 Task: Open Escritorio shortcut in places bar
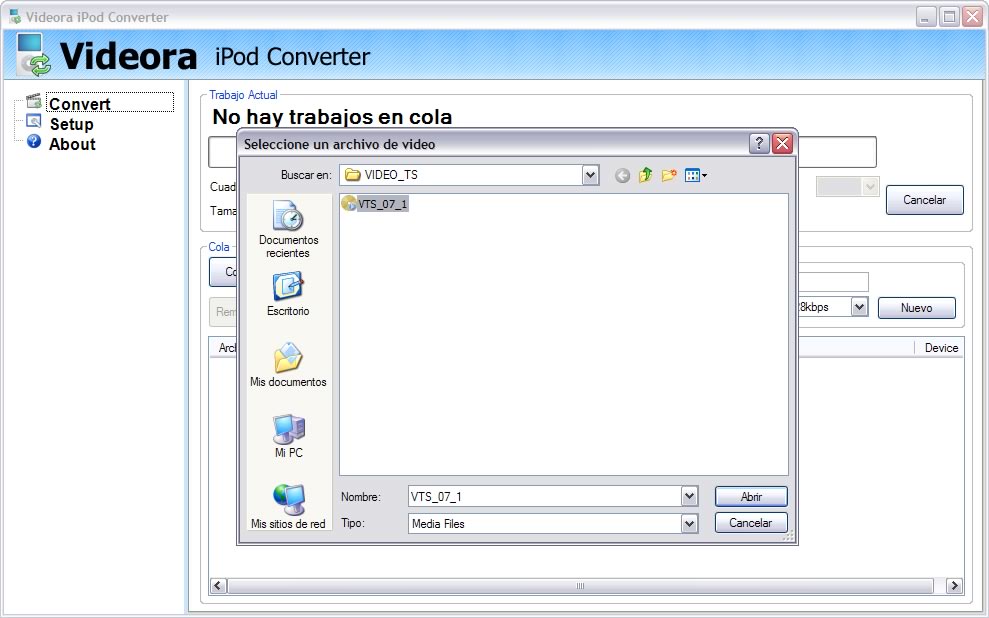coord(288,294)
